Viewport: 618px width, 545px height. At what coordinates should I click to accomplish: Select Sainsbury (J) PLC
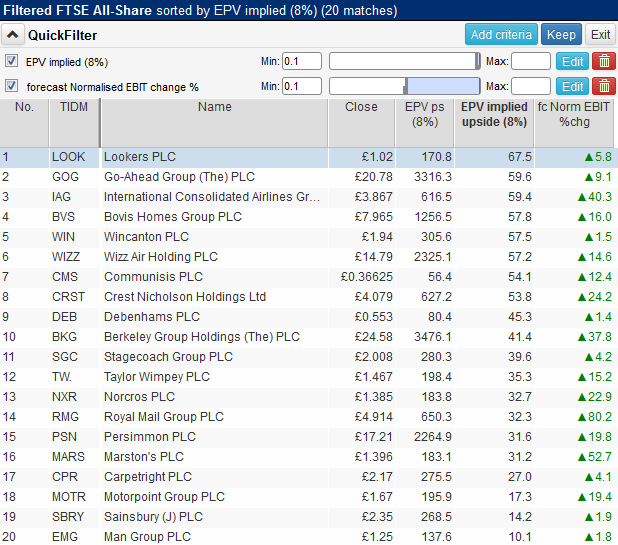tap(307, 517)
